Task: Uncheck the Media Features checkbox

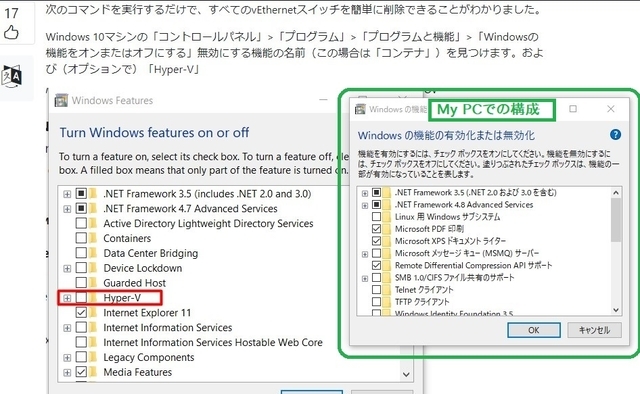Action: point(81,372)
